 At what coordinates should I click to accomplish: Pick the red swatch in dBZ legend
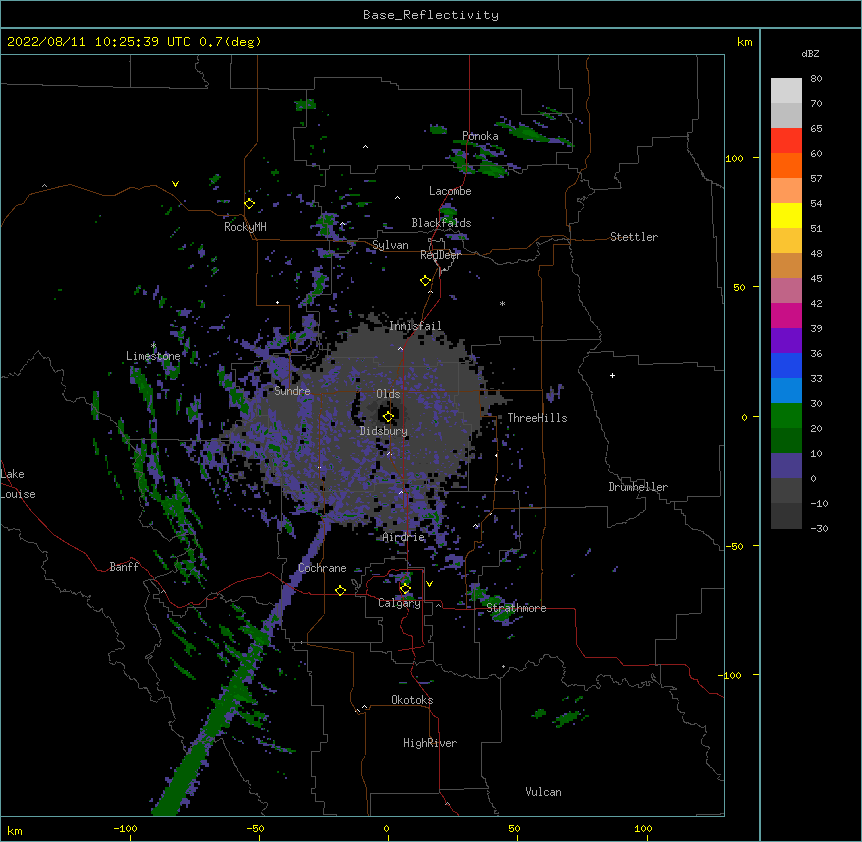tap(786, 140)
